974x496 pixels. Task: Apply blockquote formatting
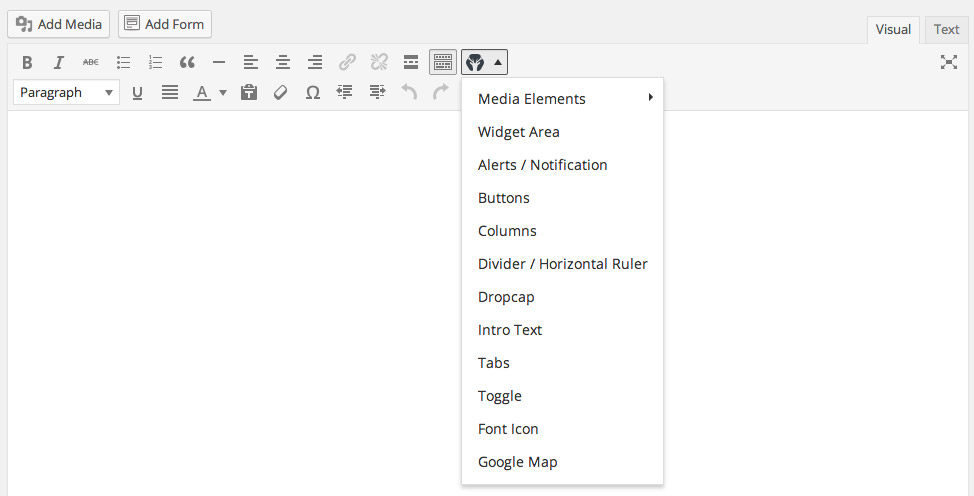(187, 62)
